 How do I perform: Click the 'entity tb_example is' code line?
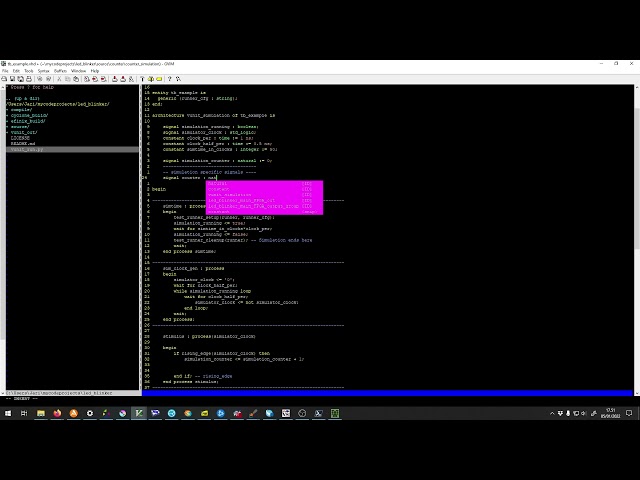179,93
